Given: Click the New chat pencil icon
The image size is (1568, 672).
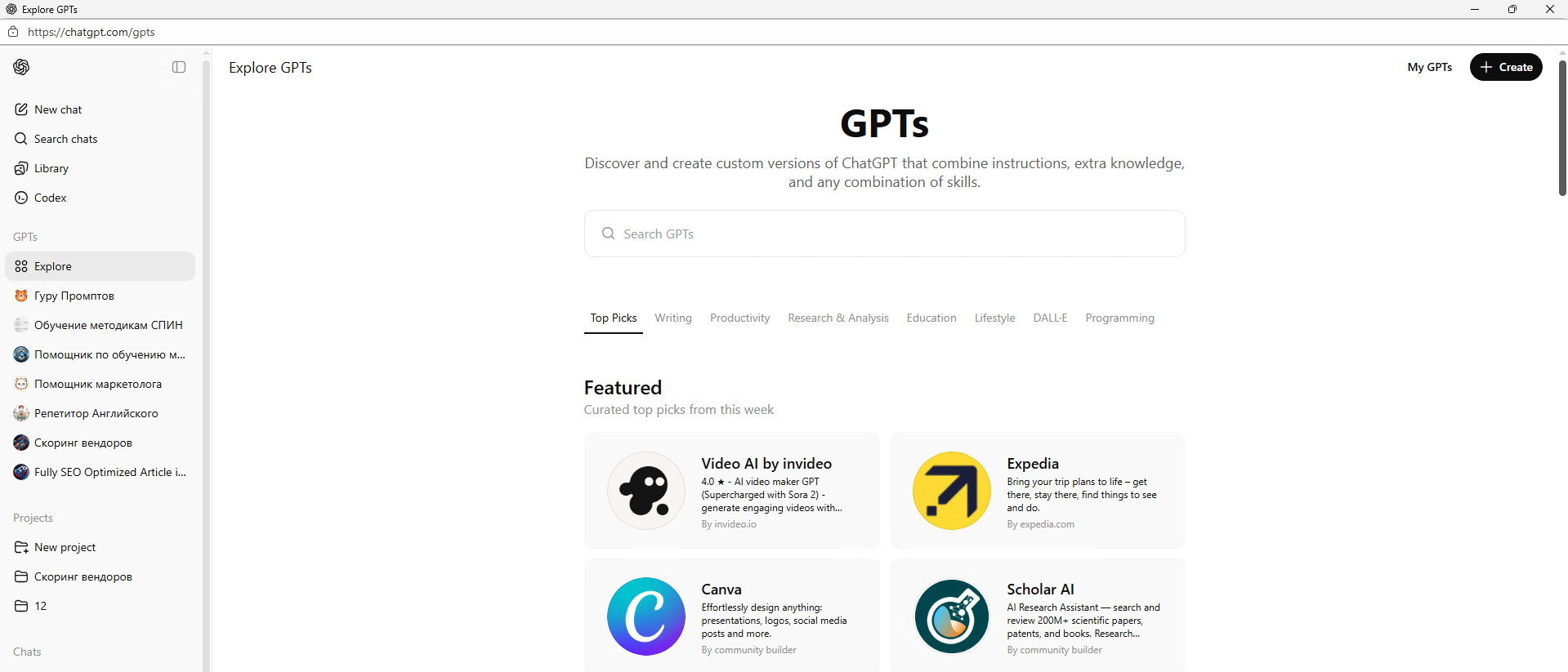Looking at the screenshot, I should pyautogui.click(x=21, y=109).
